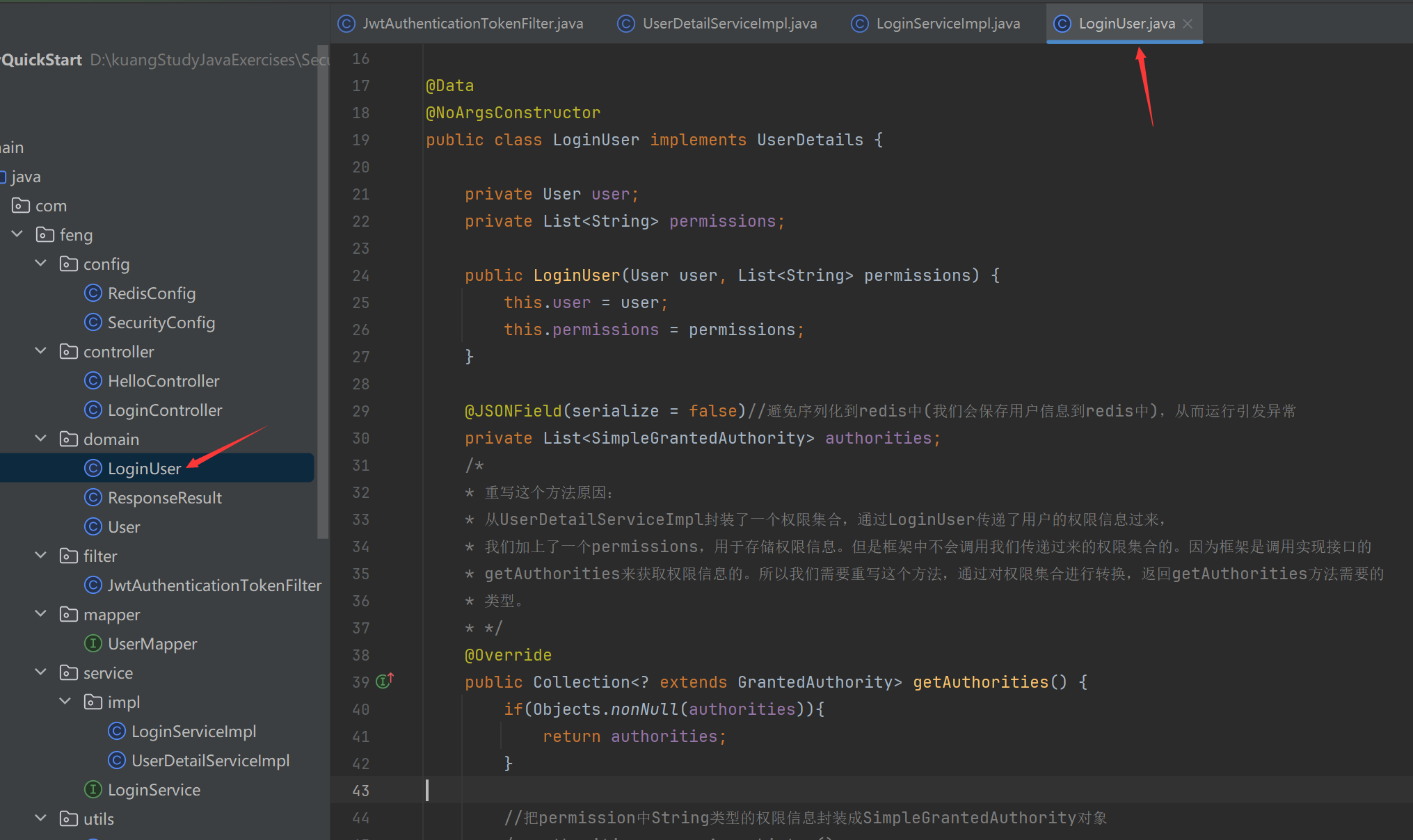Viewport: 1413px width, 840px height.
Task: Select User class in the domain folder
Action: pyautogui.click(x=124, y=526)
